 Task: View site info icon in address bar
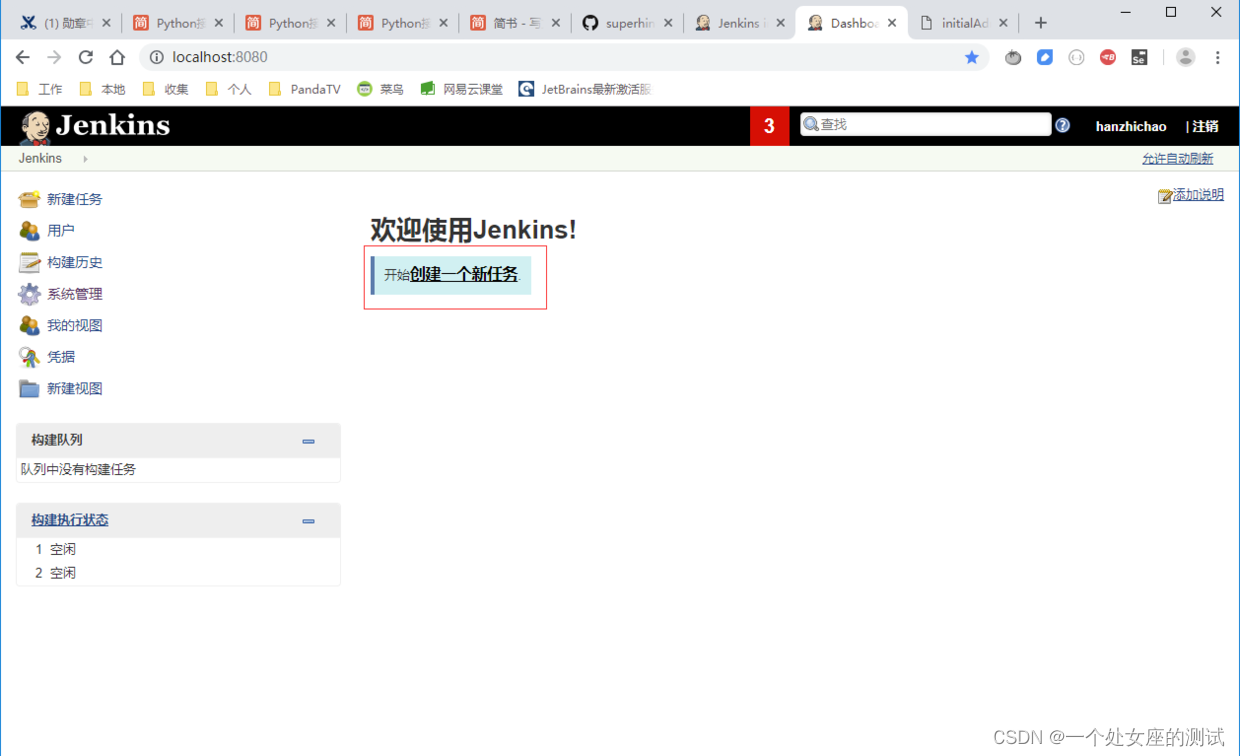pos(157,57)
